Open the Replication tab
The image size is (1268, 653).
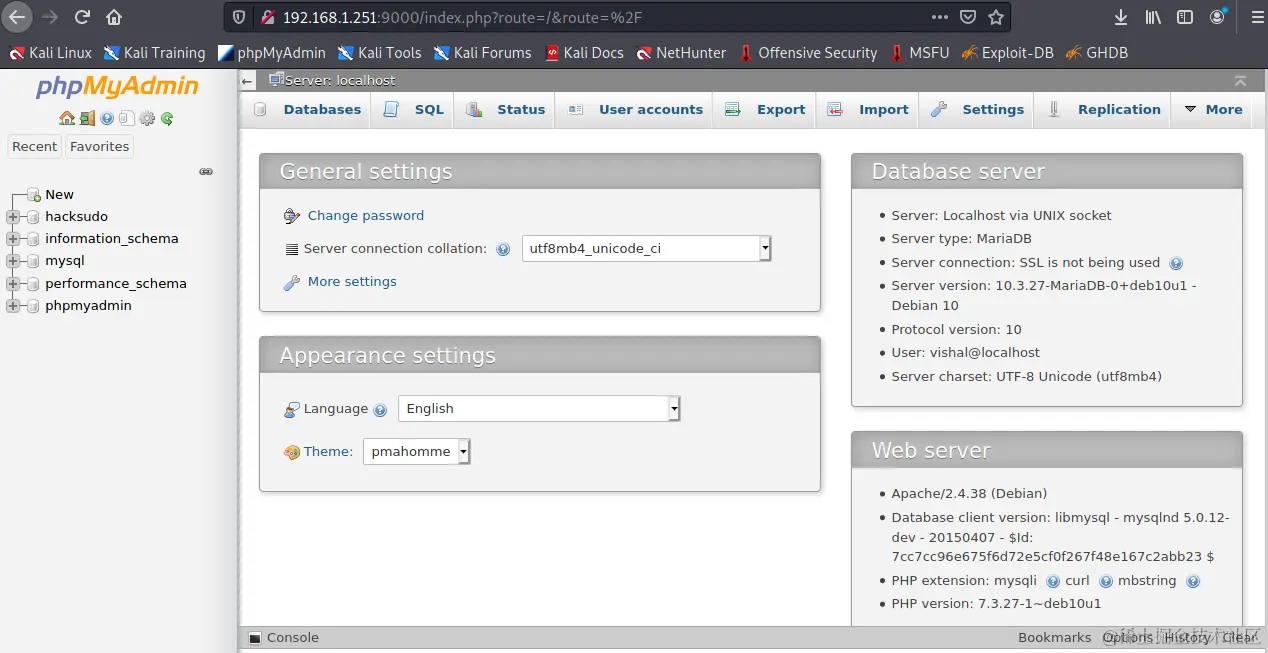click(1104, 110)
